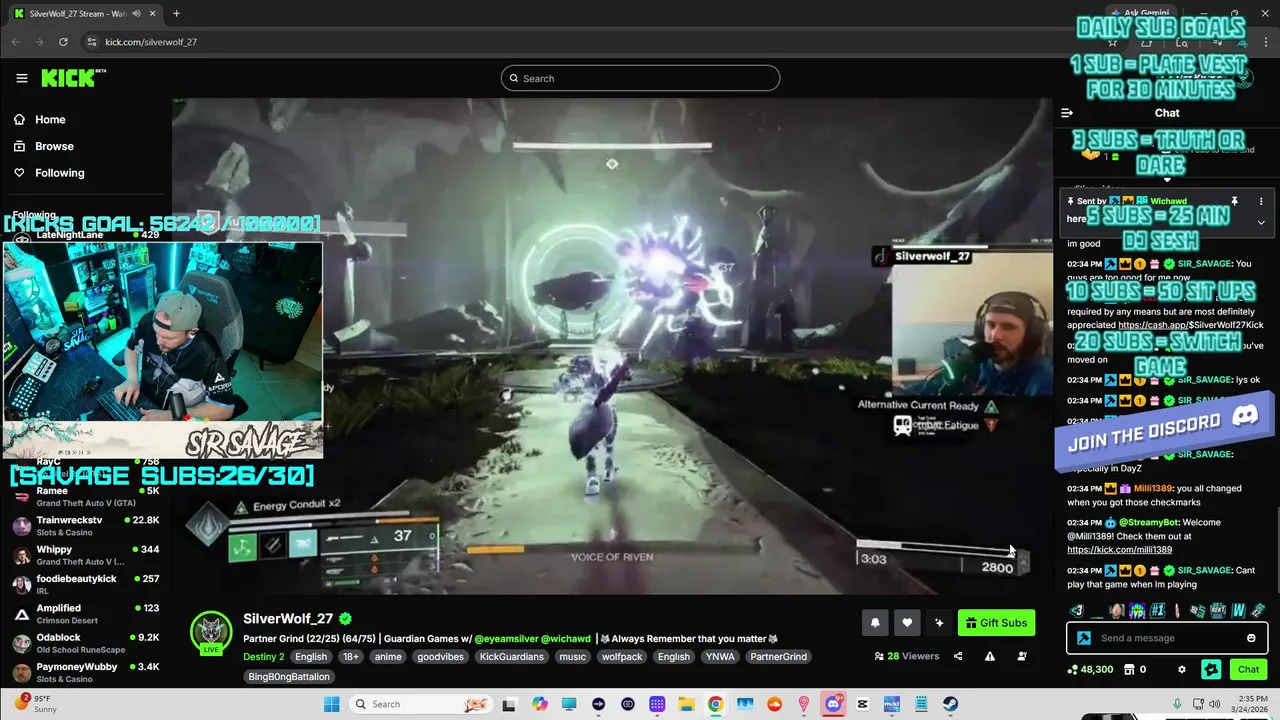Click the @wichawd mention link
Viewport: 1280px width, 720px height.
point(567,639)
